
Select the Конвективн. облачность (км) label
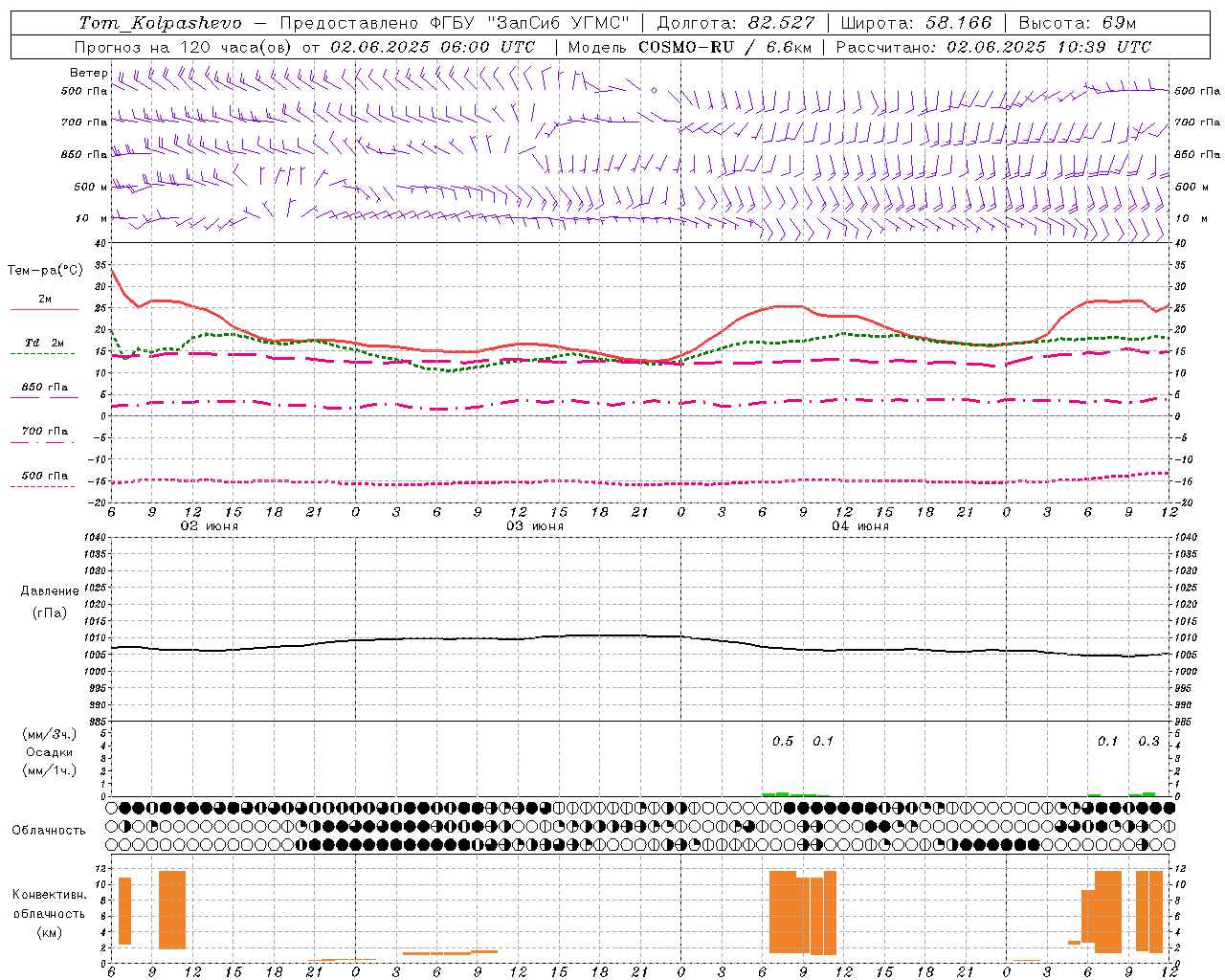point(49,913)
